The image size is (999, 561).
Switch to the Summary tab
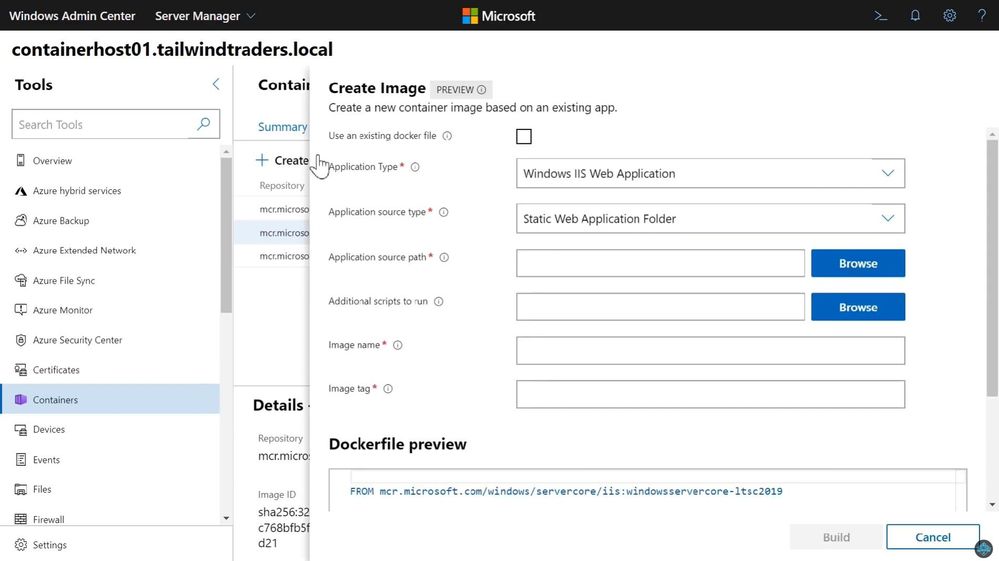coord(282,127)
